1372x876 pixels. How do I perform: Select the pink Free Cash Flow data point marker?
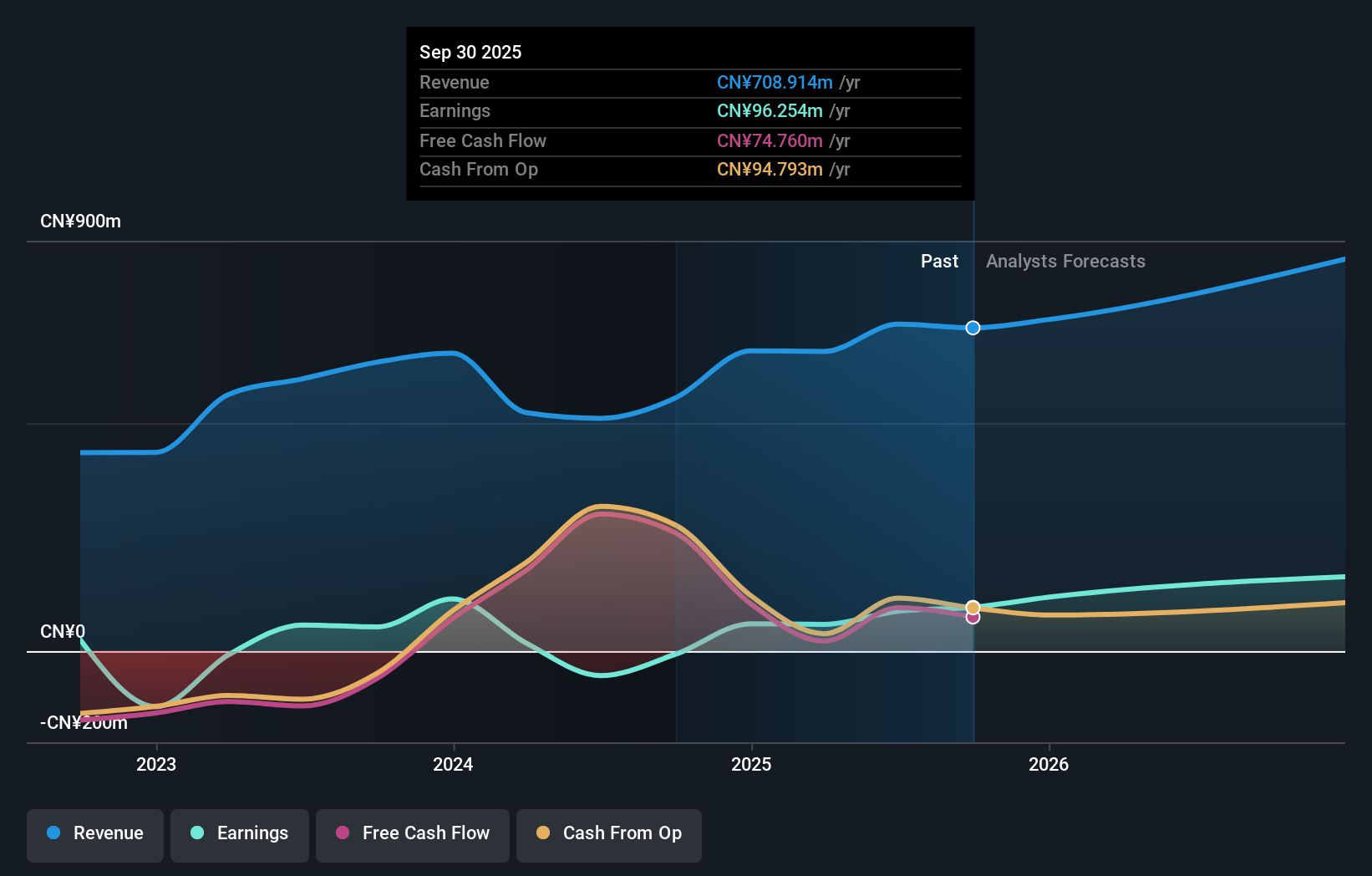[973, 618]
